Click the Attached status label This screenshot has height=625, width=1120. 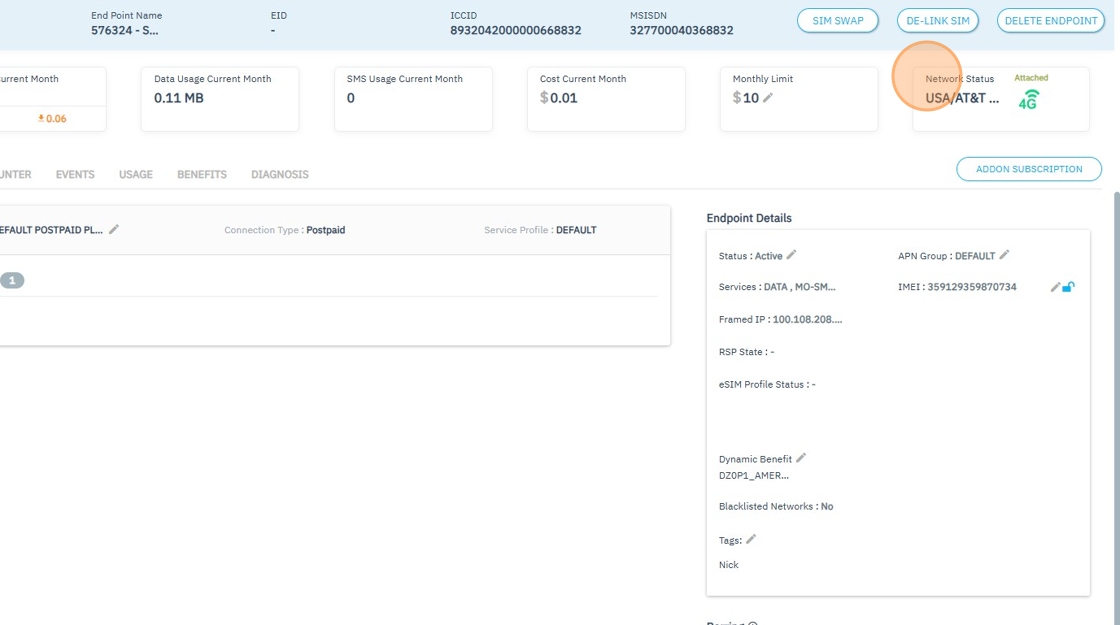(1031, 78)
